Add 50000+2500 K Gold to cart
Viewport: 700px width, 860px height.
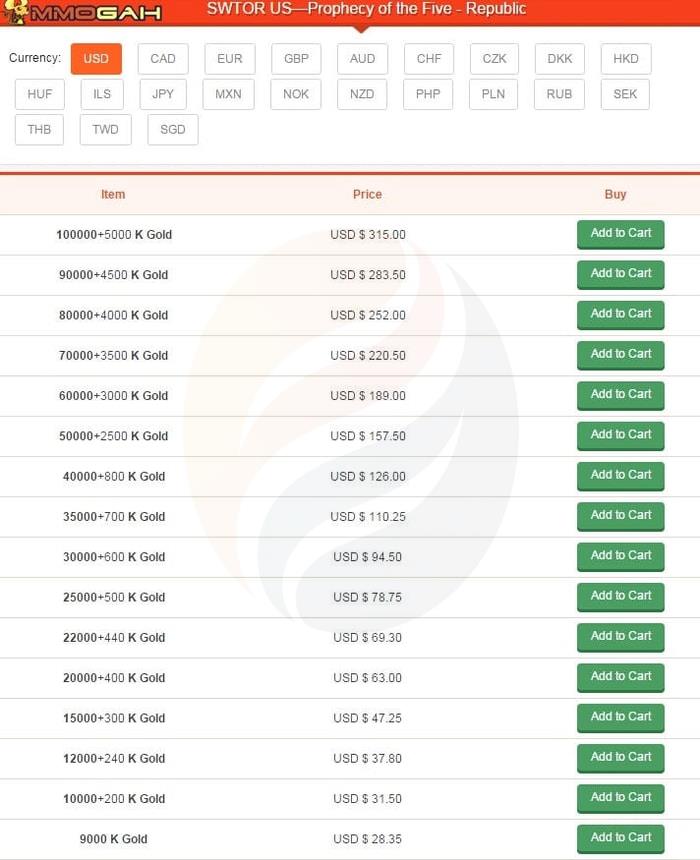[620, 435]
